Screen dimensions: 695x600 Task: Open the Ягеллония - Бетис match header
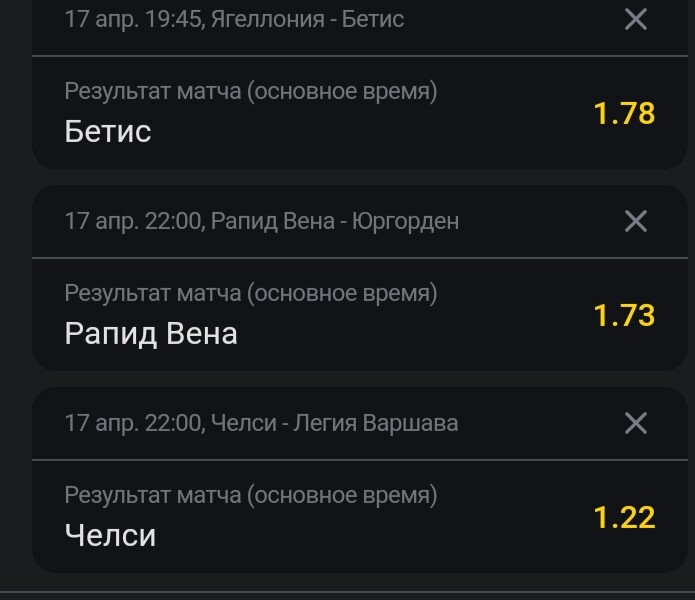[x=234, y=19]
